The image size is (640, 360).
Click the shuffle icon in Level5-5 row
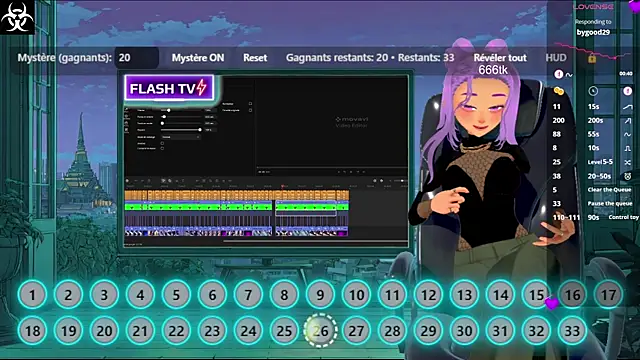[627, 162]
